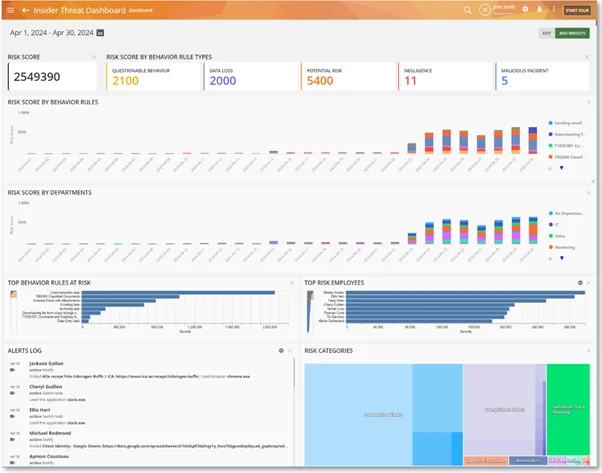Click the Start Tour button
The width and height of the screenshot is (602, 473).
coord(577,10)
